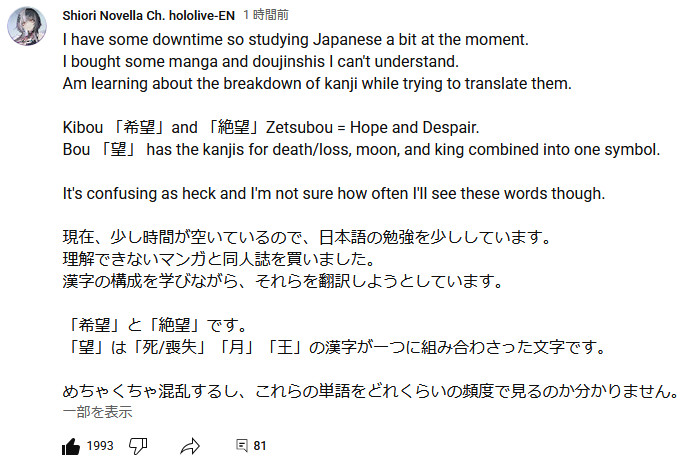Viewport: 691px width, 462px height.
Task: Click the 'Am learning about the breakdown' line
Action: click(317, 84)
